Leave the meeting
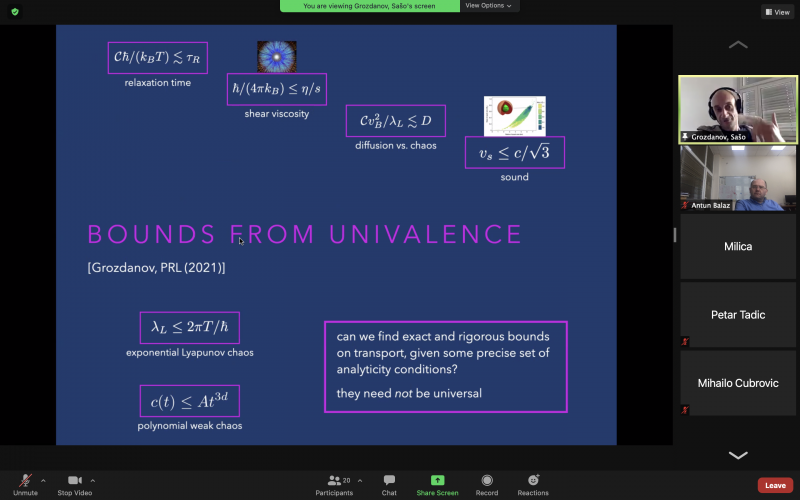 pyautogui.click(x=774, y=485)
